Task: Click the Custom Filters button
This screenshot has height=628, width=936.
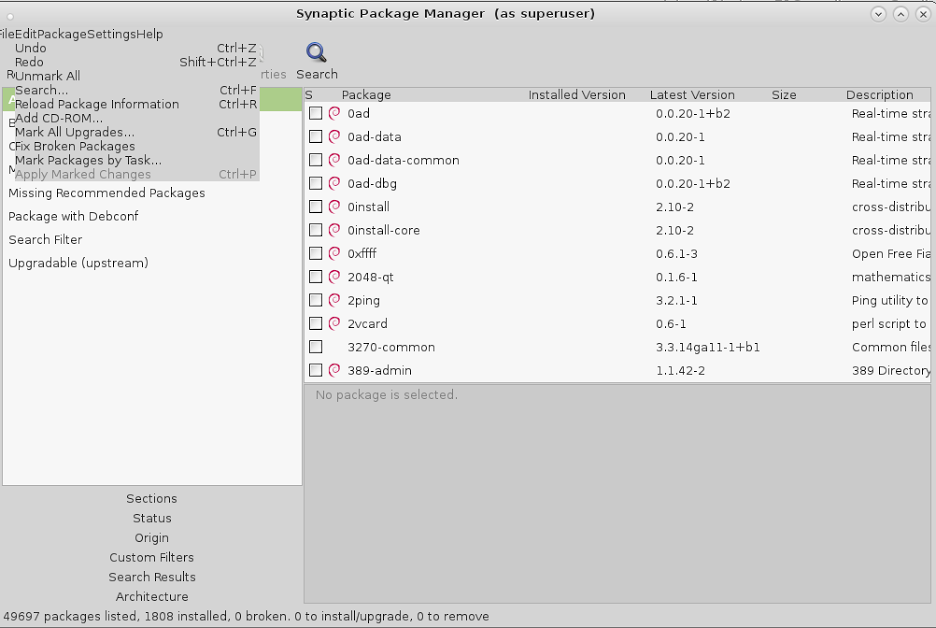Action: (x=152, y=558)
